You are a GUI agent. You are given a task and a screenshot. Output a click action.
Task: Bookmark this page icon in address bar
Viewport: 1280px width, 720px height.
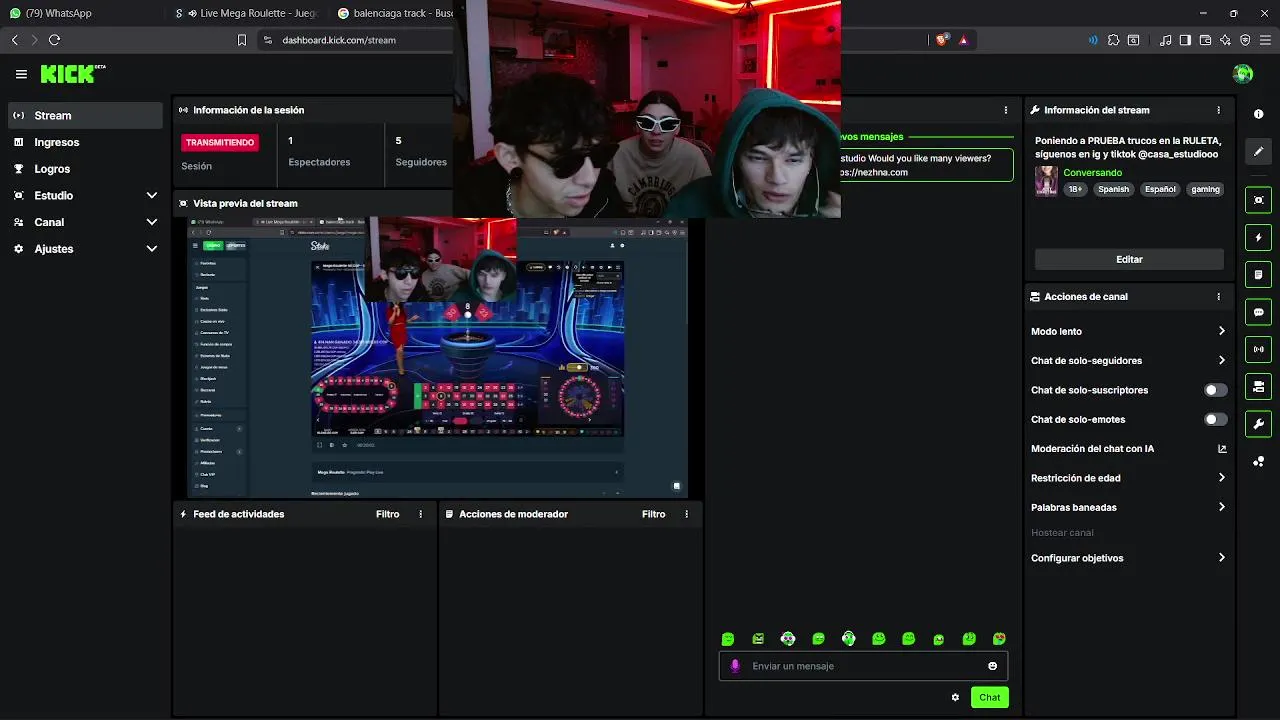tap(241, 40)
